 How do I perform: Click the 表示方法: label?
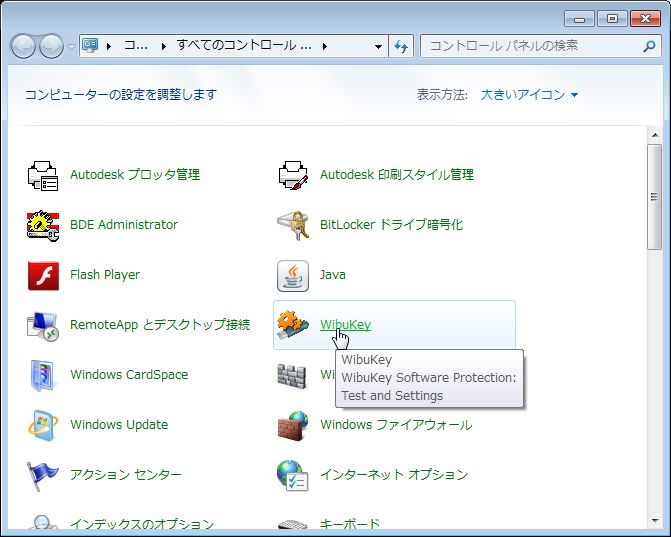(442, 95)
